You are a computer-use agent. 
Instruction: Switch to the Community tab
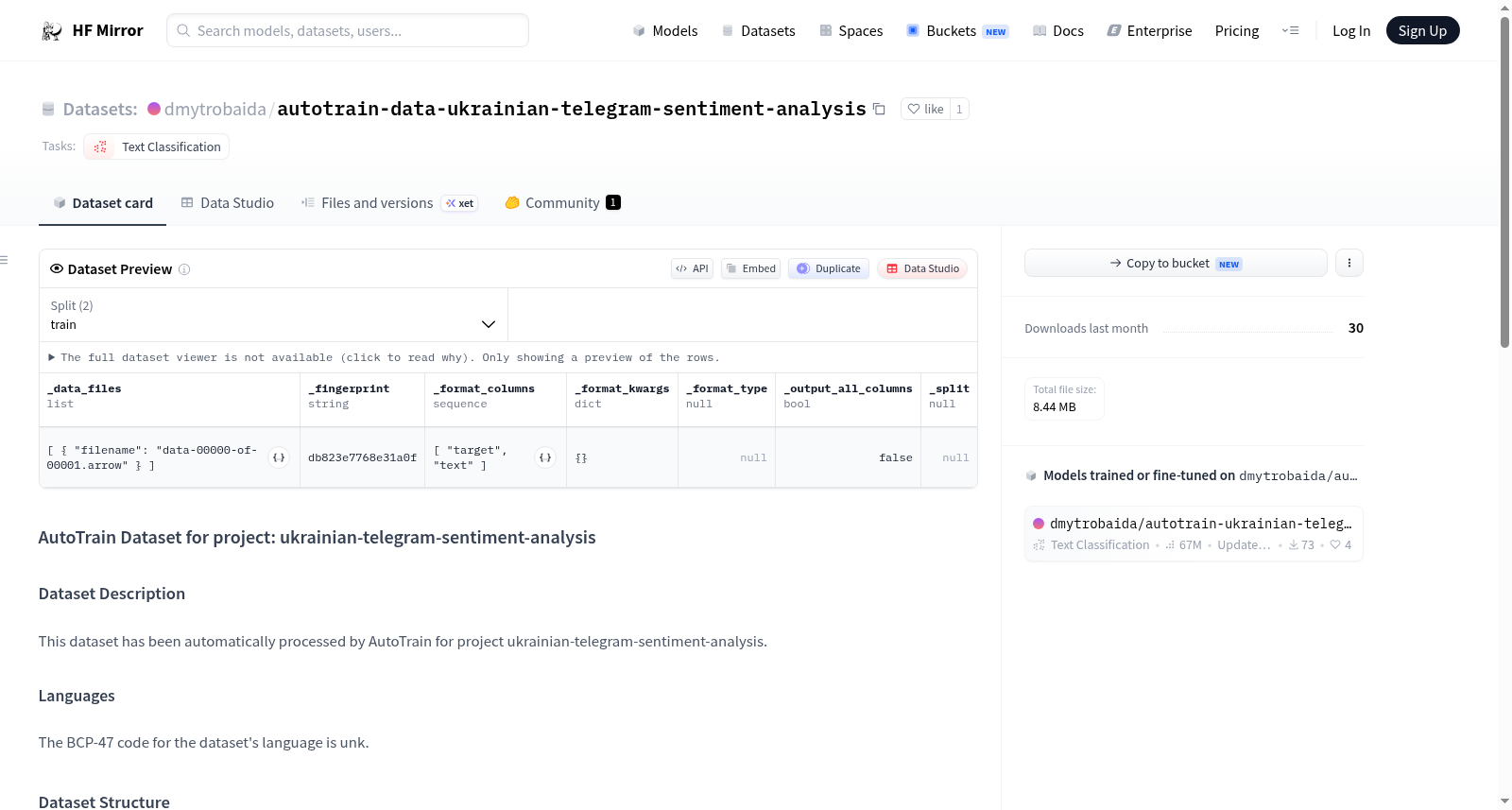point(563,203)
